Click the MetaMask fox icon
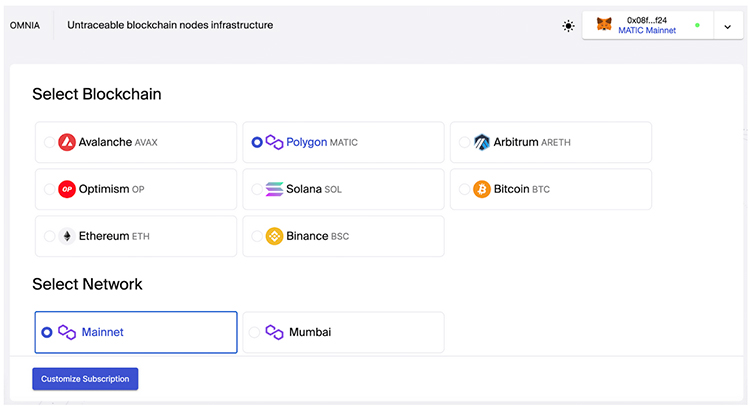 [x=604, y=24]
